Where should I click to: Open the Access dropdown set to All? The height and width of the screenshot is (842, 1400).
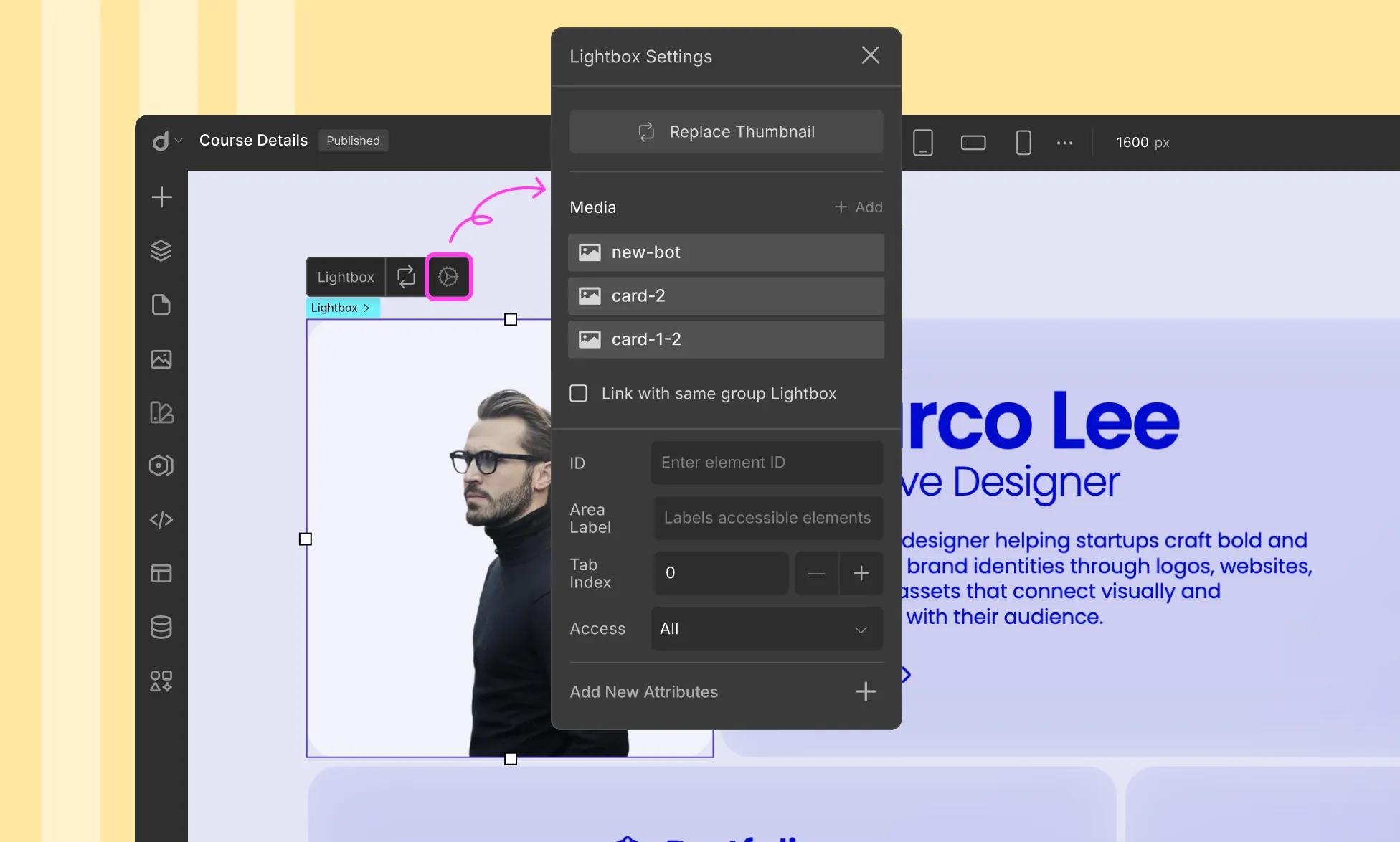(x=767, y=628)
